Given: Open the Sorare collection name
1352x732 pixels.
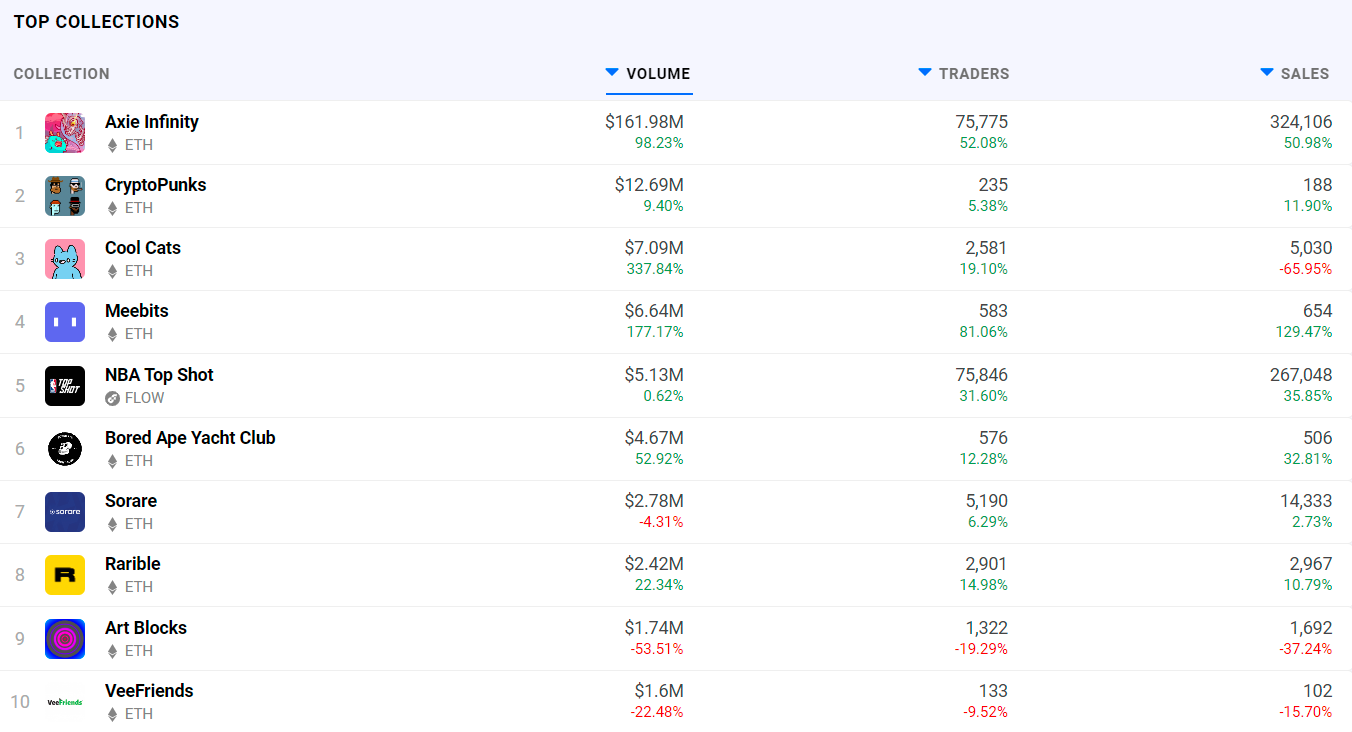Looking at the screenshot, I should point(131,501).
